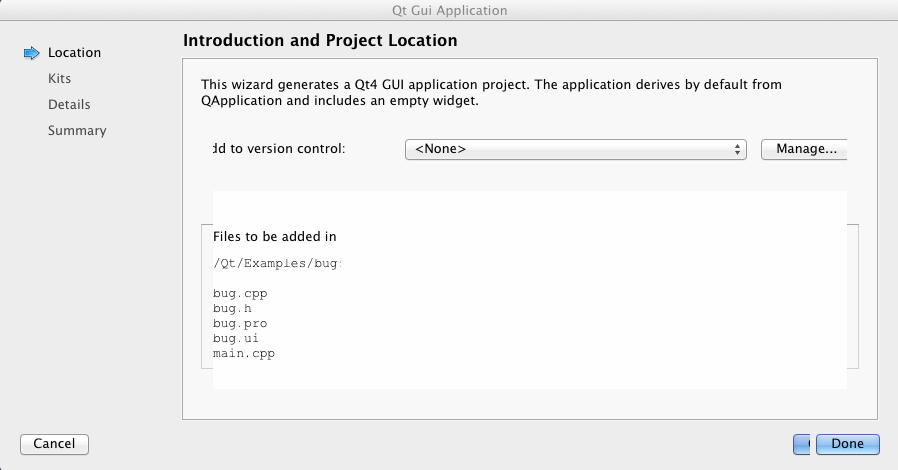Pick the bug.pro project file entry
Viewport: 898px width, 470px height.
240,324
